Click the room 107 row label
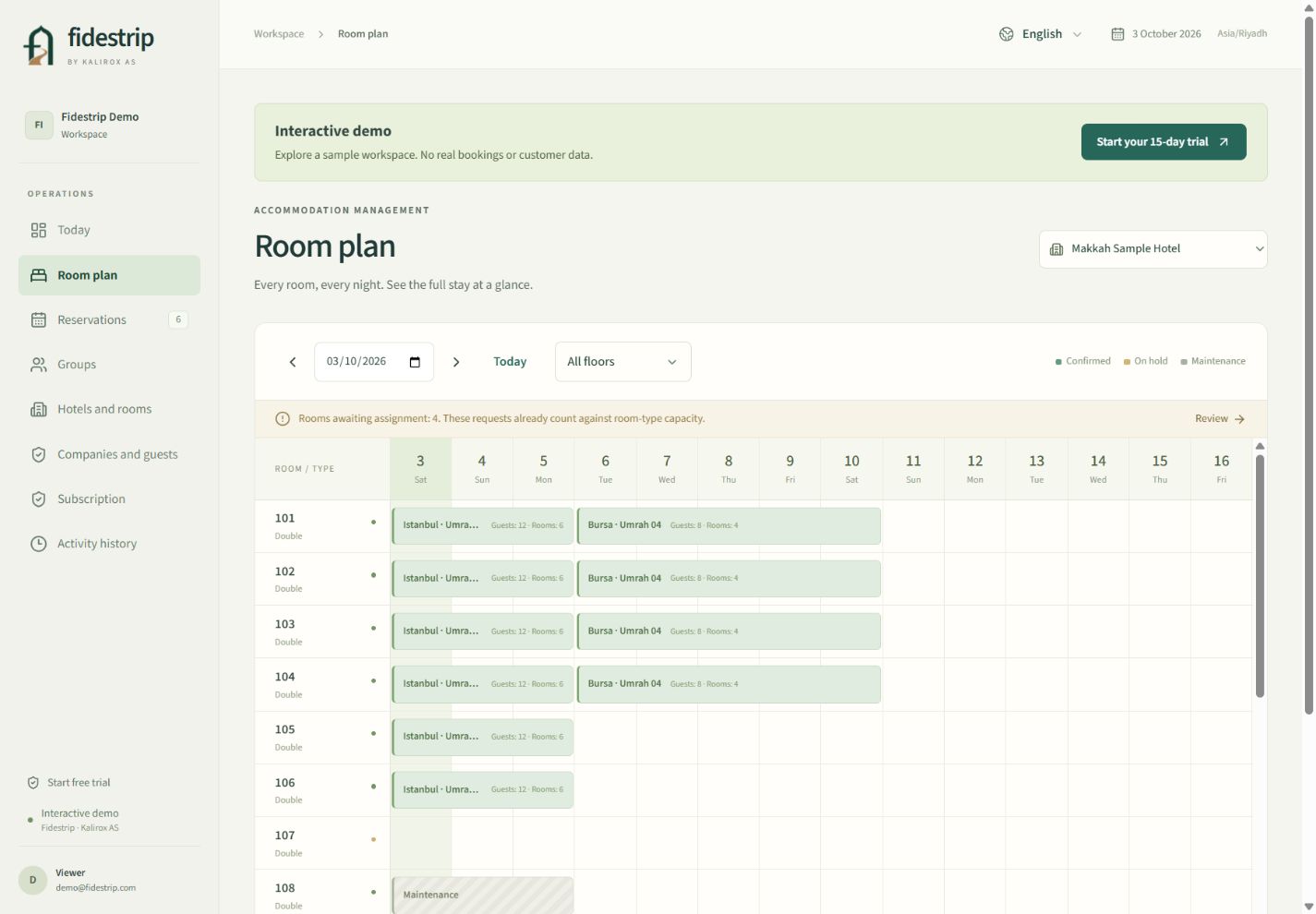The height and width of the screenshot is (914, 1316). coord(322,843)
